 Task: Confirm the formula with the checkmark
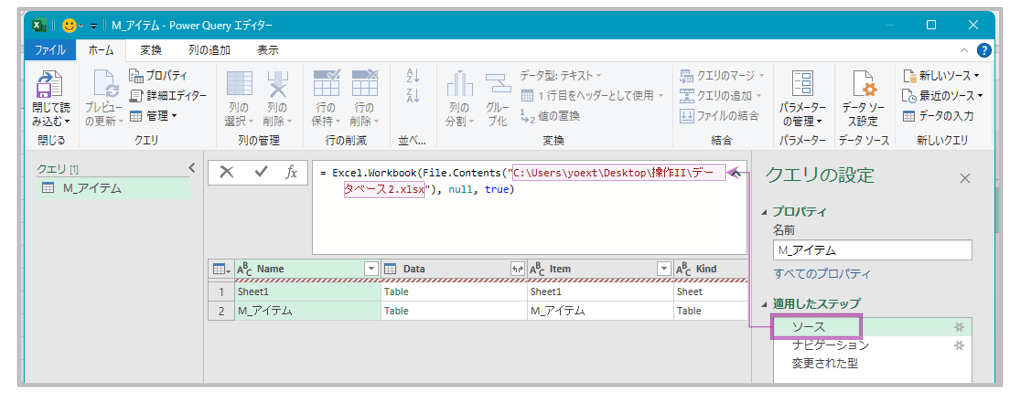pyautogui.click(x=261, y=172)
